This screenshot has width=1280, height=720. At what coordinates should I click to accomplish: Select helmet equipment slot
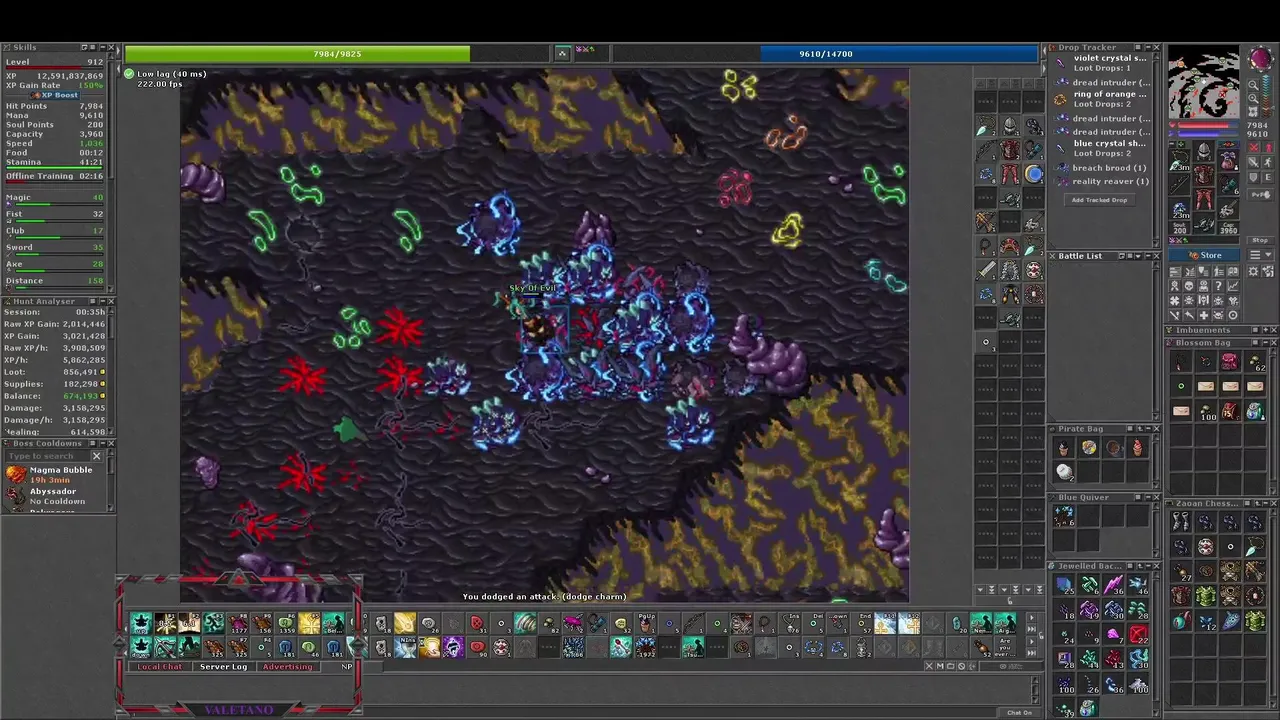(x=1204, y=150)
